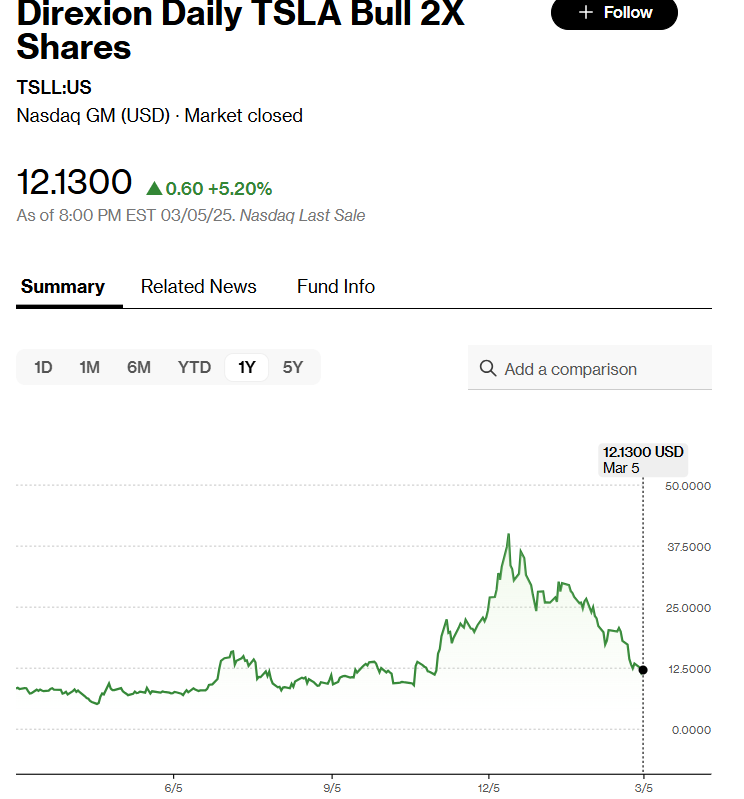Click the Add a comparison field
This screenshot has width=744, height=799.
[x=590, y=369]
